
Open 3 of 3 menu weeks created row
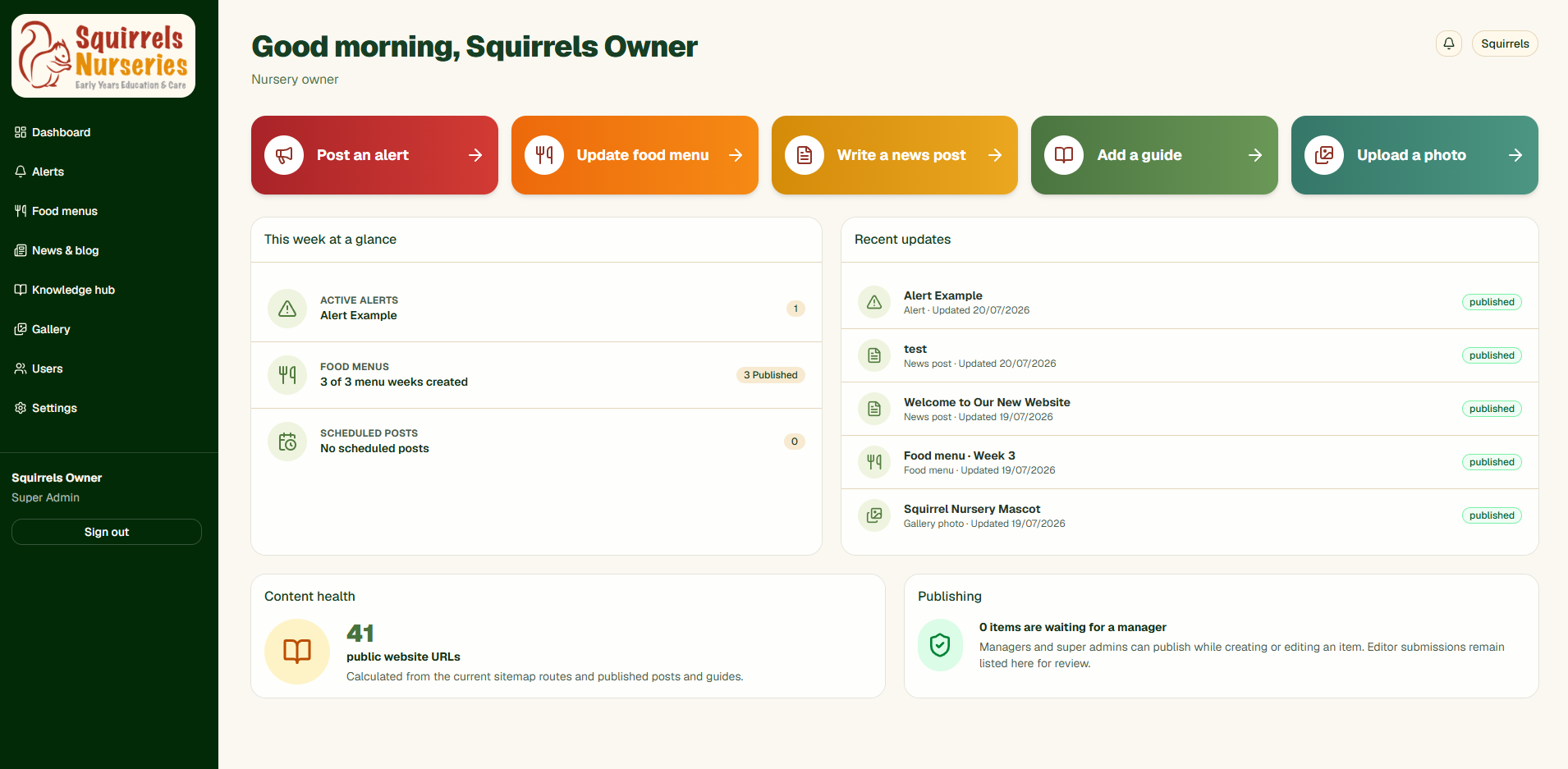point(536,375)
